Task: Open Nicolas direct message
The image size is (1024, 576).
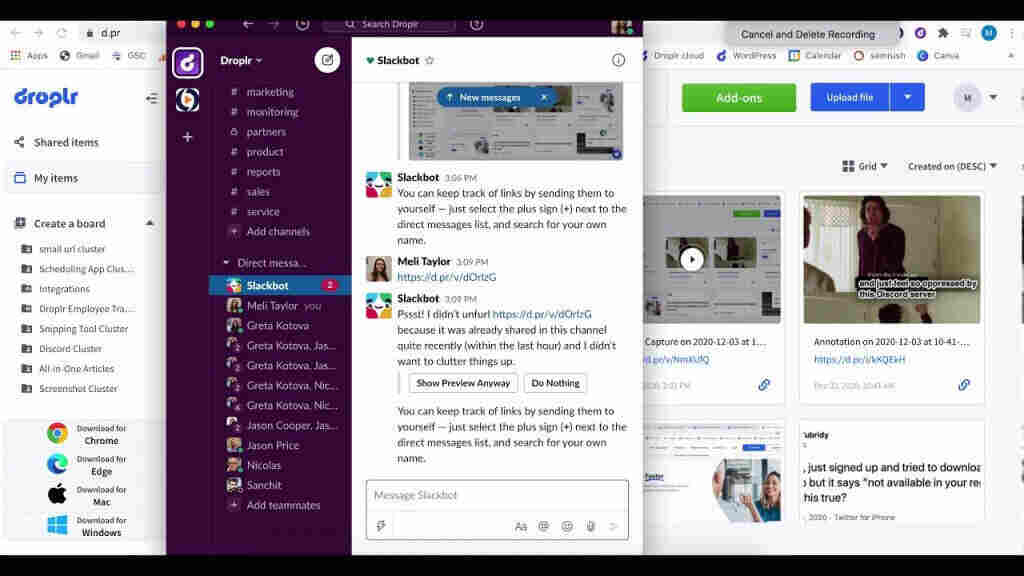Action: click(x=263, y=465)
